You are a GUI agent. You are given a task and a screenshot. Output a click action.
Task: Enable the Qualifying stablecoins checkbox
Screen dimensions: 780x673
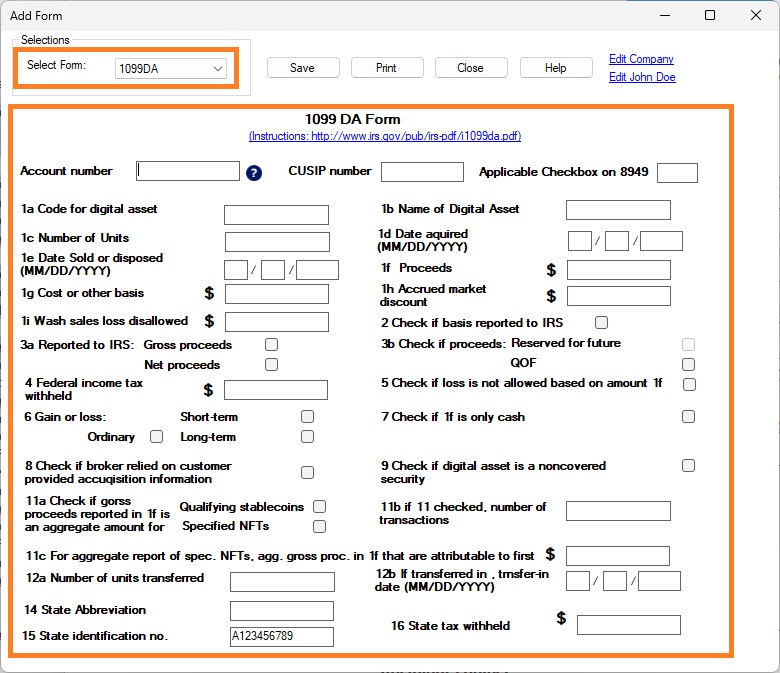pos(320,507)
